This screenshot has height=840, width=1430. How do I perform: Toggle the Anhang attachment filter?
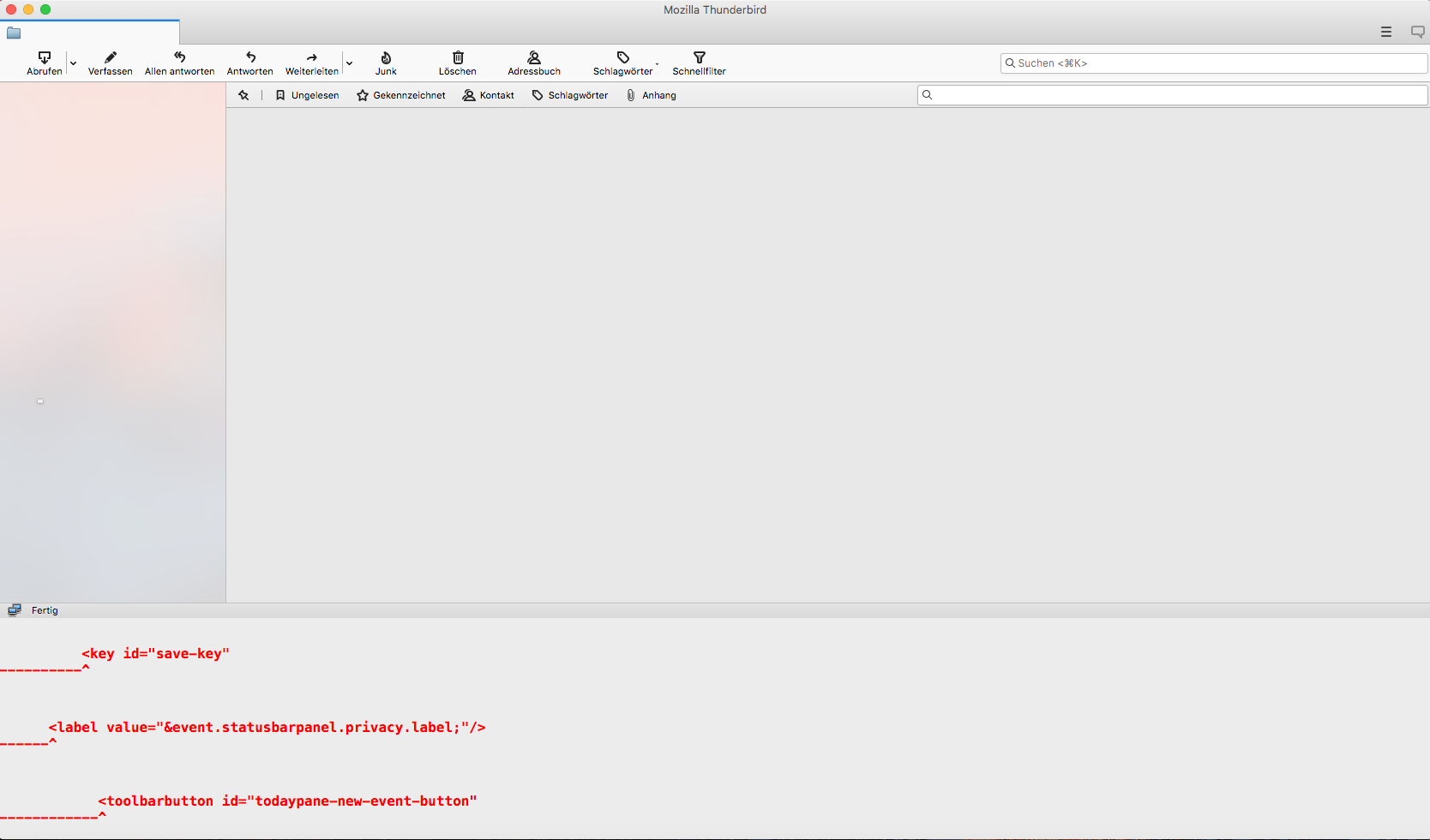coord(652,95)
